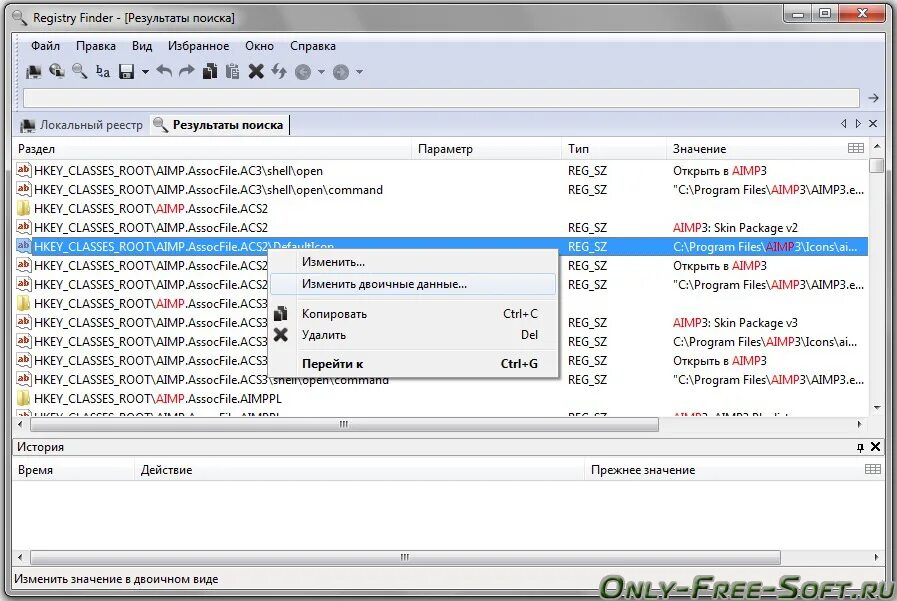The width and height of the screenshot is (897, 601).
Task: Sort by the Значение column header
Action: [x=755, y=149]
